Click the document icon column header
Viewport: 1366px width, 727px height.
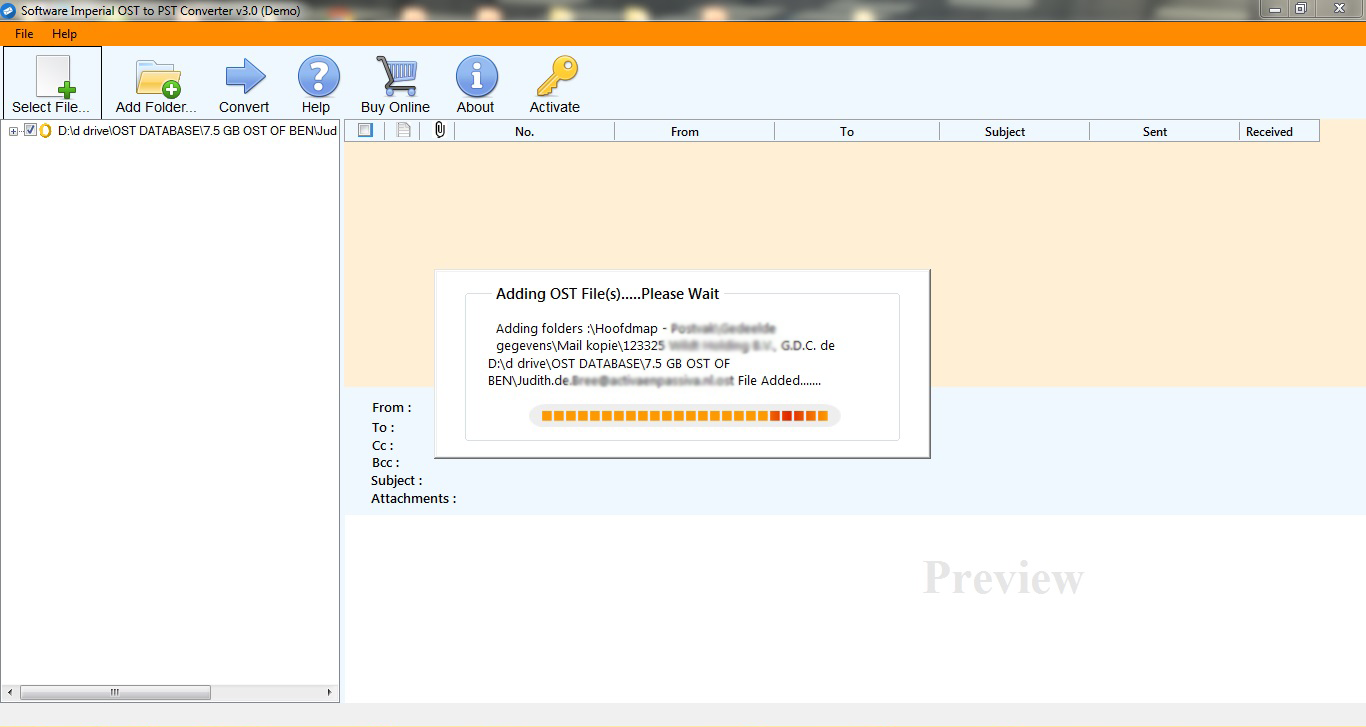tap(403, 130)
